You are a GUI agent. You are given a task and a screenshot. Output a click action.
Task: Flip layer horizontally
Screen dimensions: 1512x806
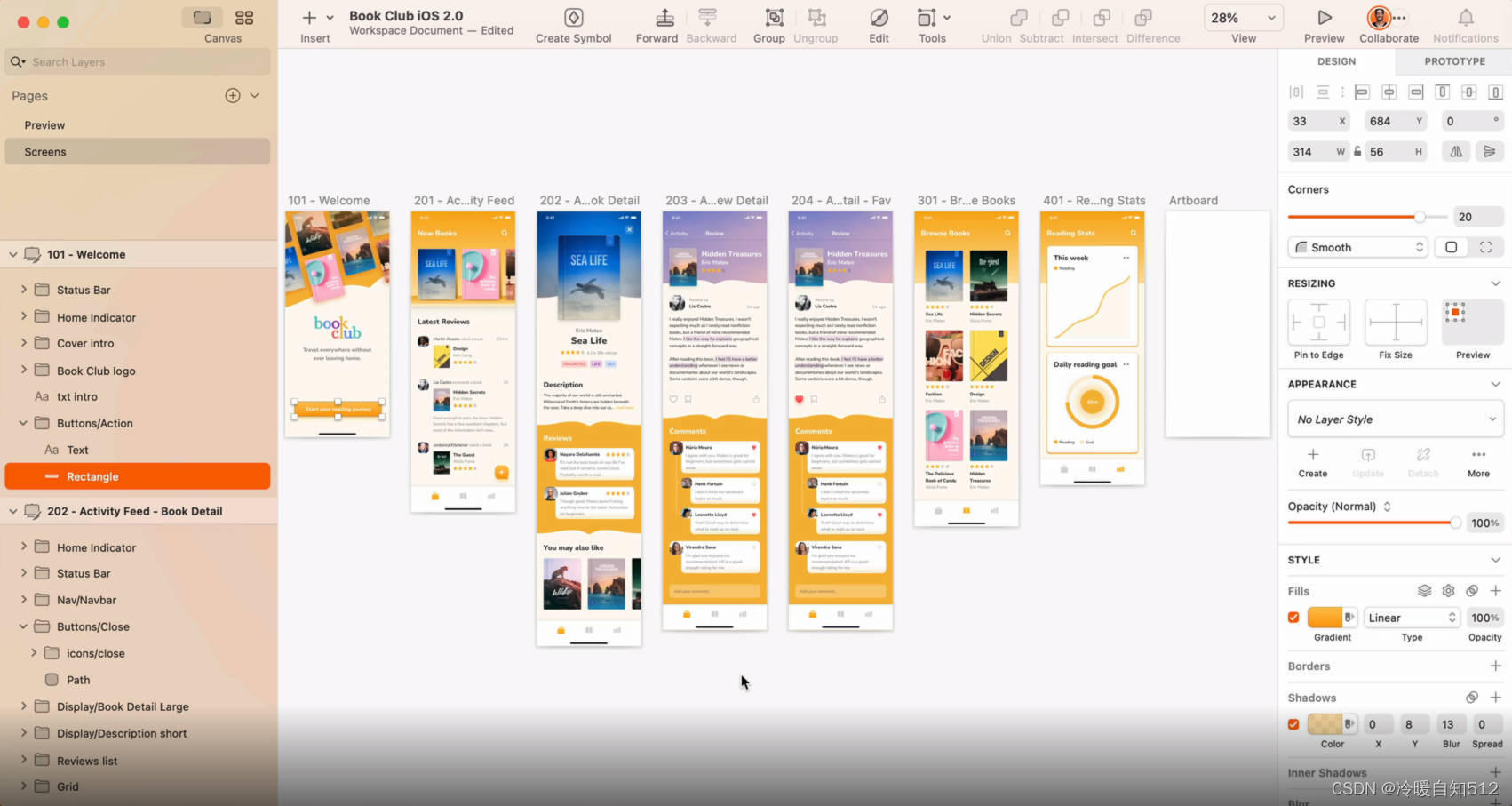click(x=1456, y=151)
